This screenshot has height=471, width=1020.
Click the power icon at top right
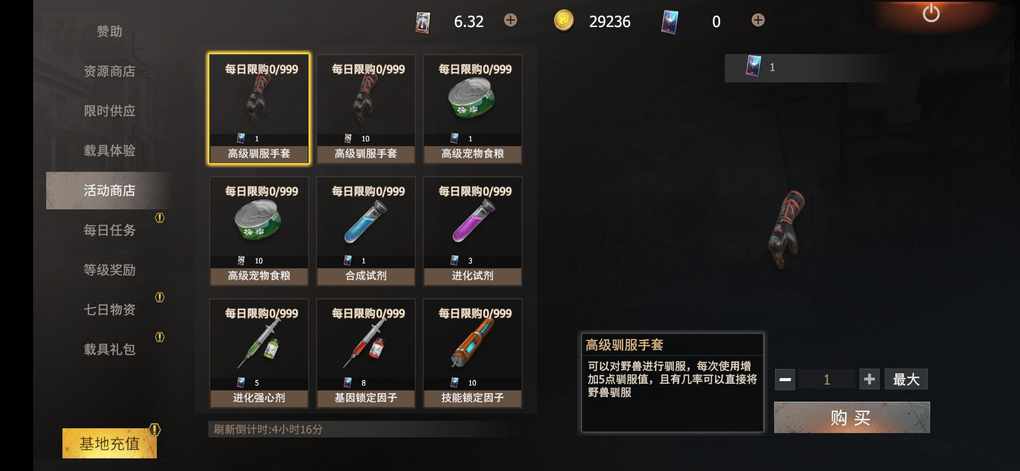(931, 12)
